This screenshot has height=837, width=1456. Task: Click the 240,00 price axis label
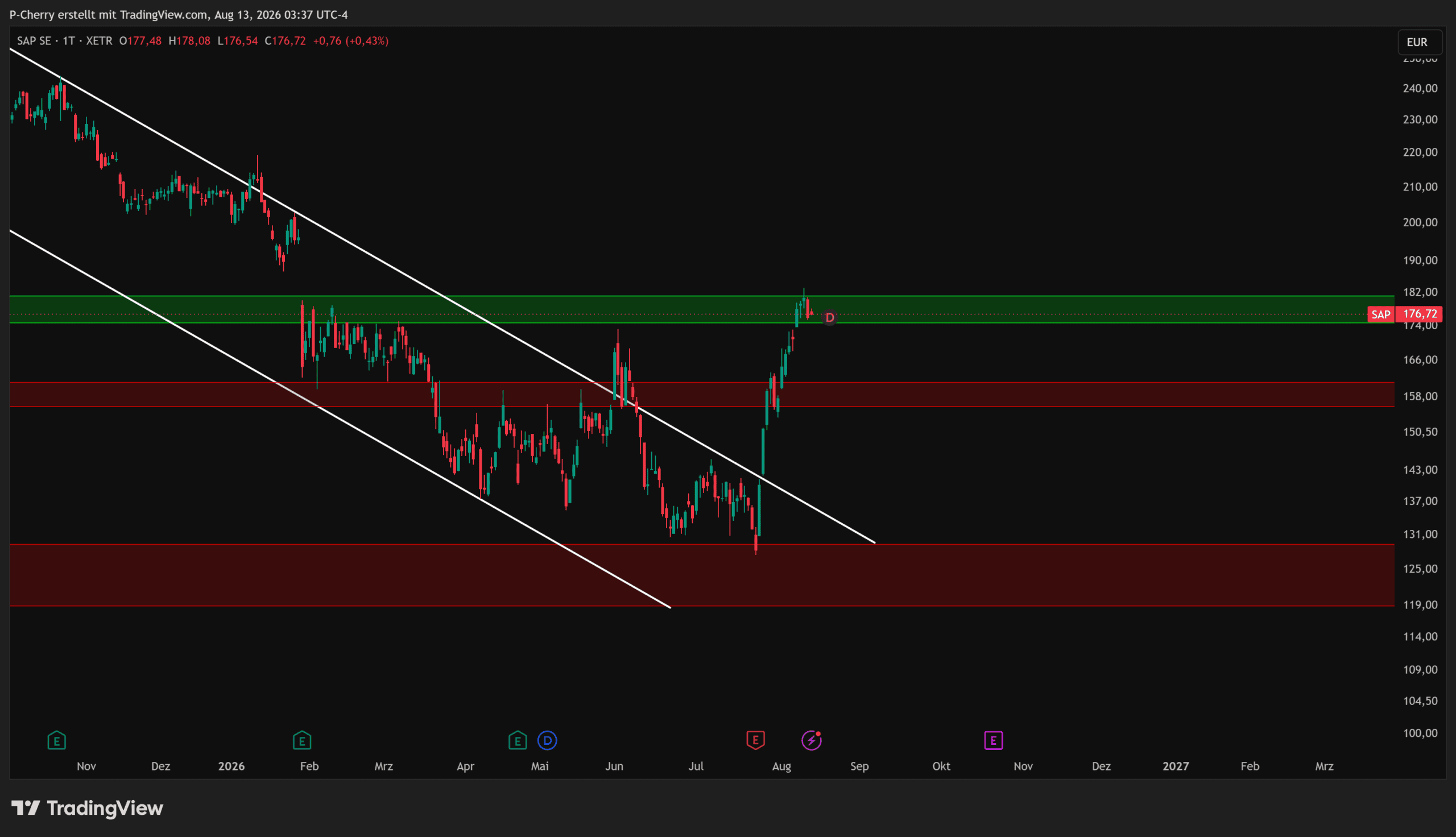[1420, 88]
